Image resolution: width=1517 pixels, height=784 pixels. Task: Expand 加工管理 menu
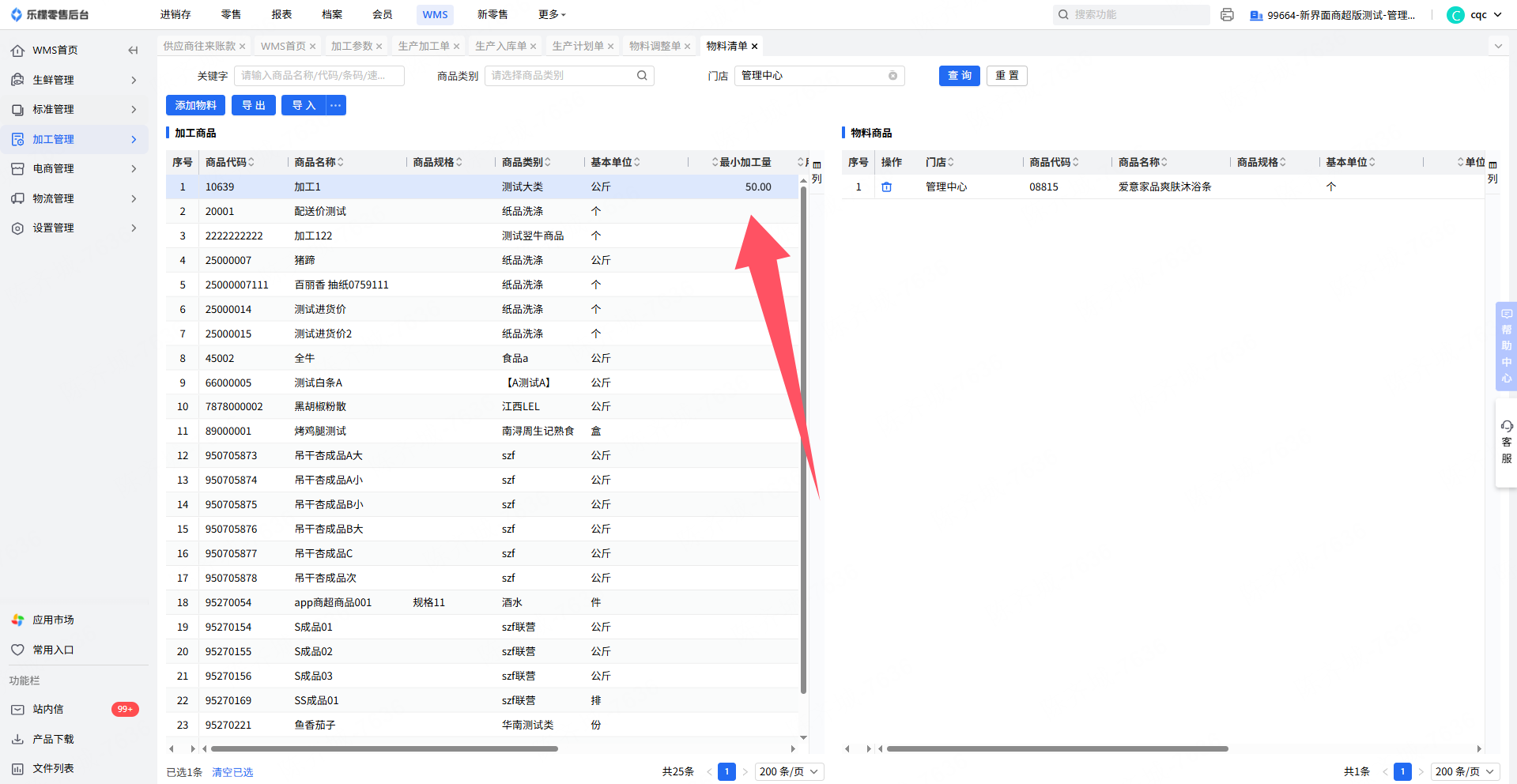pyautogui.click(x=74, y=139)
